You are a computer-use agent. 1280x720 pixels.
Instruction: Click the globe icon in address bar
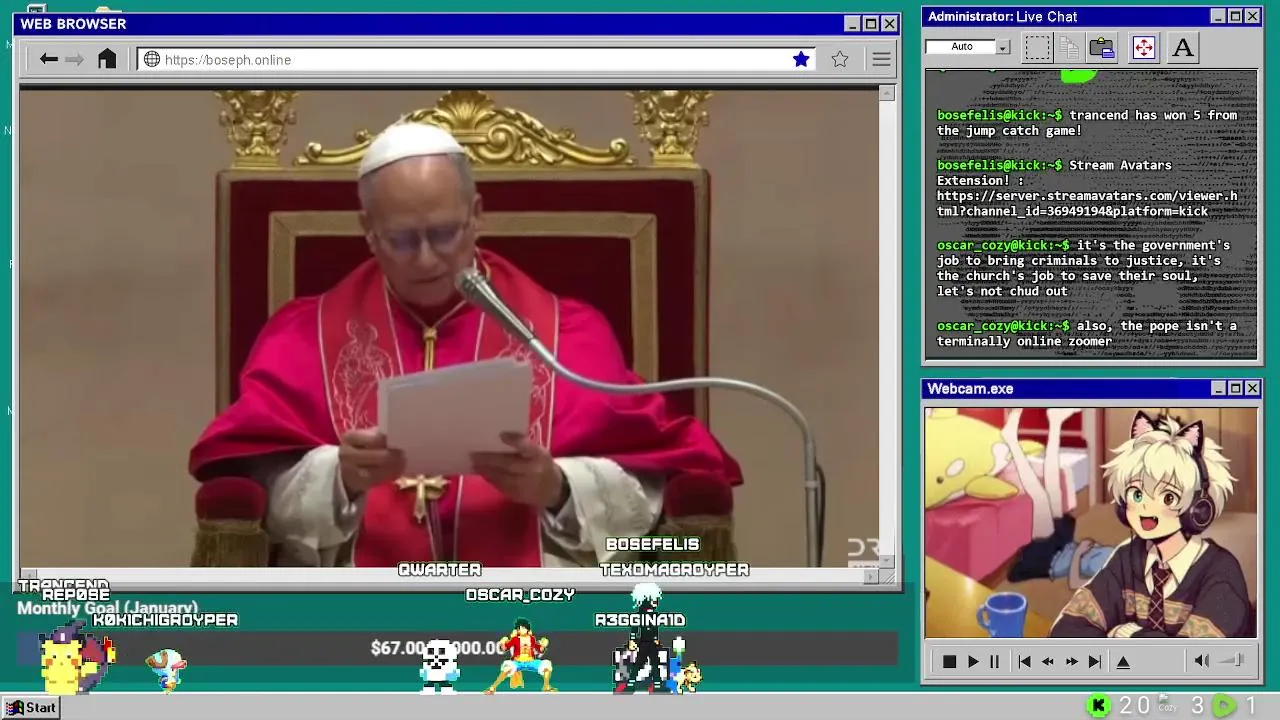click(152, 59)
